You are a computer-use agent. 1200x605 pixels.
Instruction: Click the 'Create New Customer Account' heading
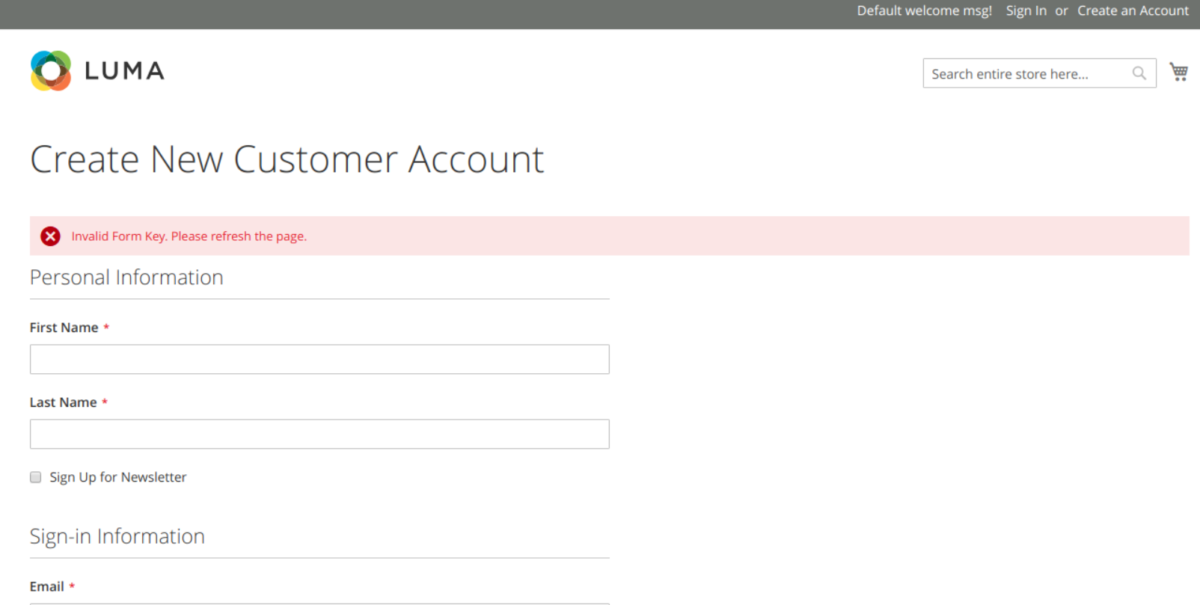click(287, 159)
